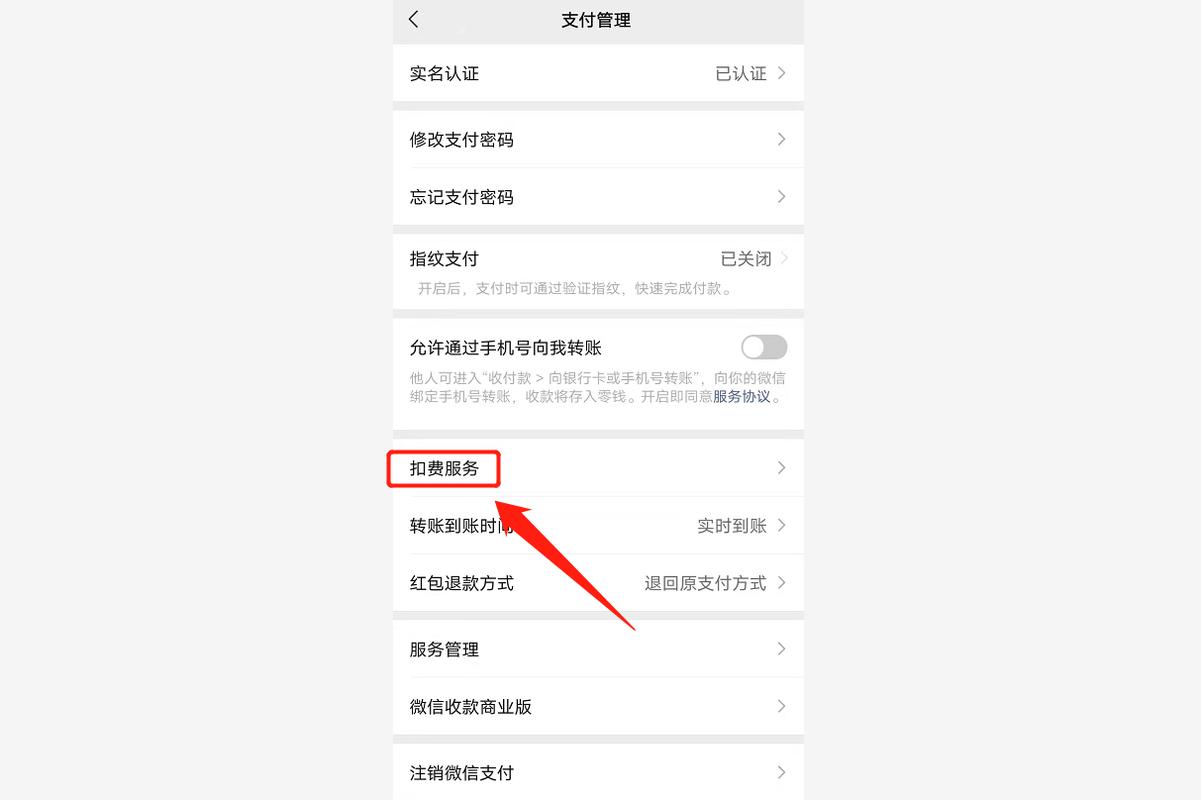Click the chevron on the 扣费服务 row

click(x=782, y=467)
